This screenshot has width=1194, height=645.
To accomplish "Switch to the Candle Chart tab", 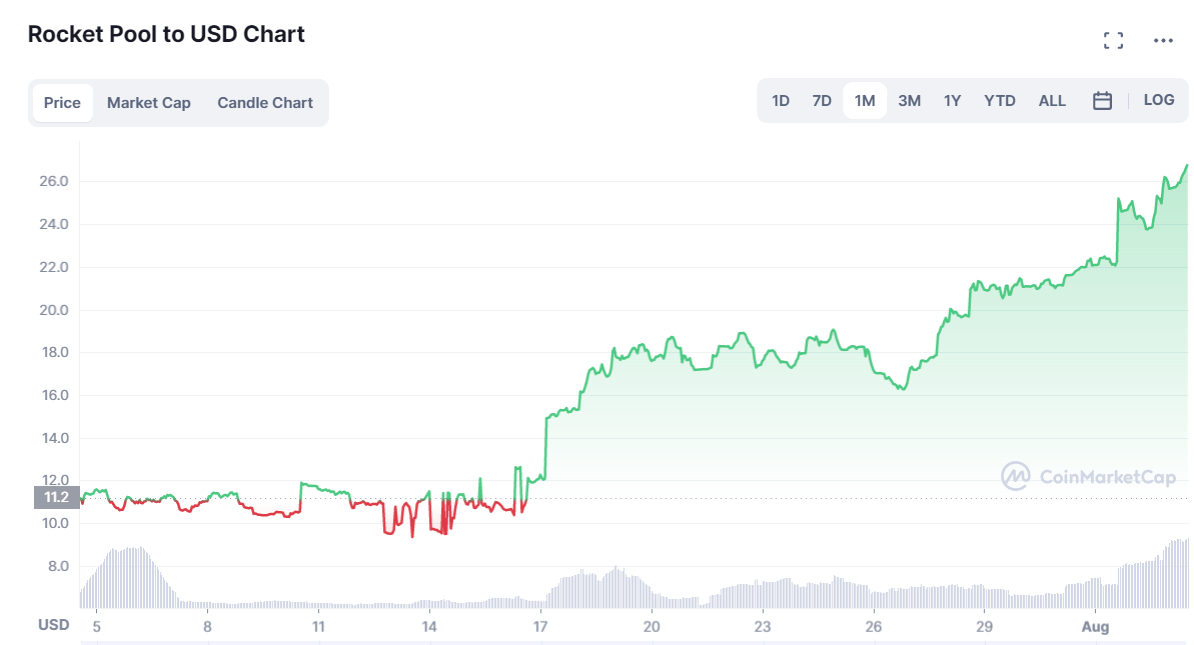I will click(265, 103).
